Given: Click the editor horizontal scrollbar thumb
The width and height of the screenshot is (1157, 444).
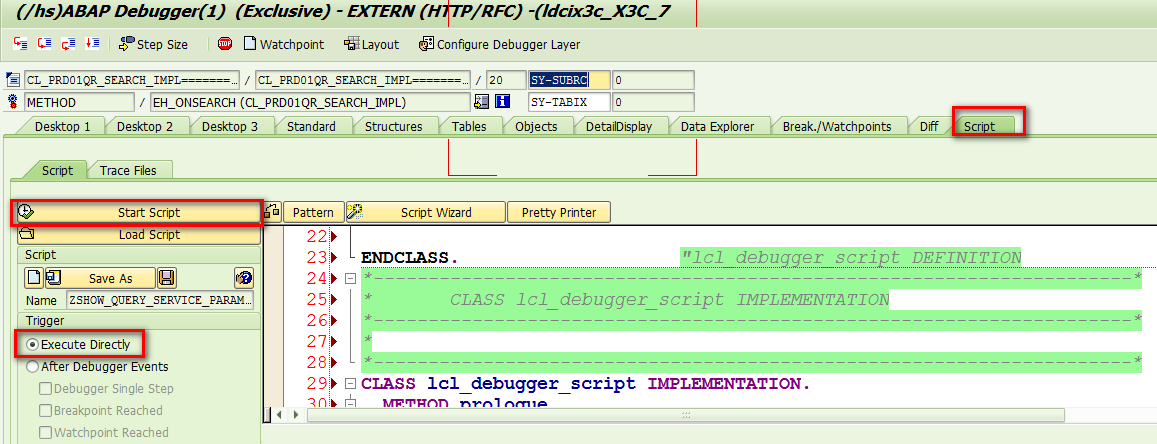Looking at the screenshot, I should pyautogui.click(x=685, y=415).
